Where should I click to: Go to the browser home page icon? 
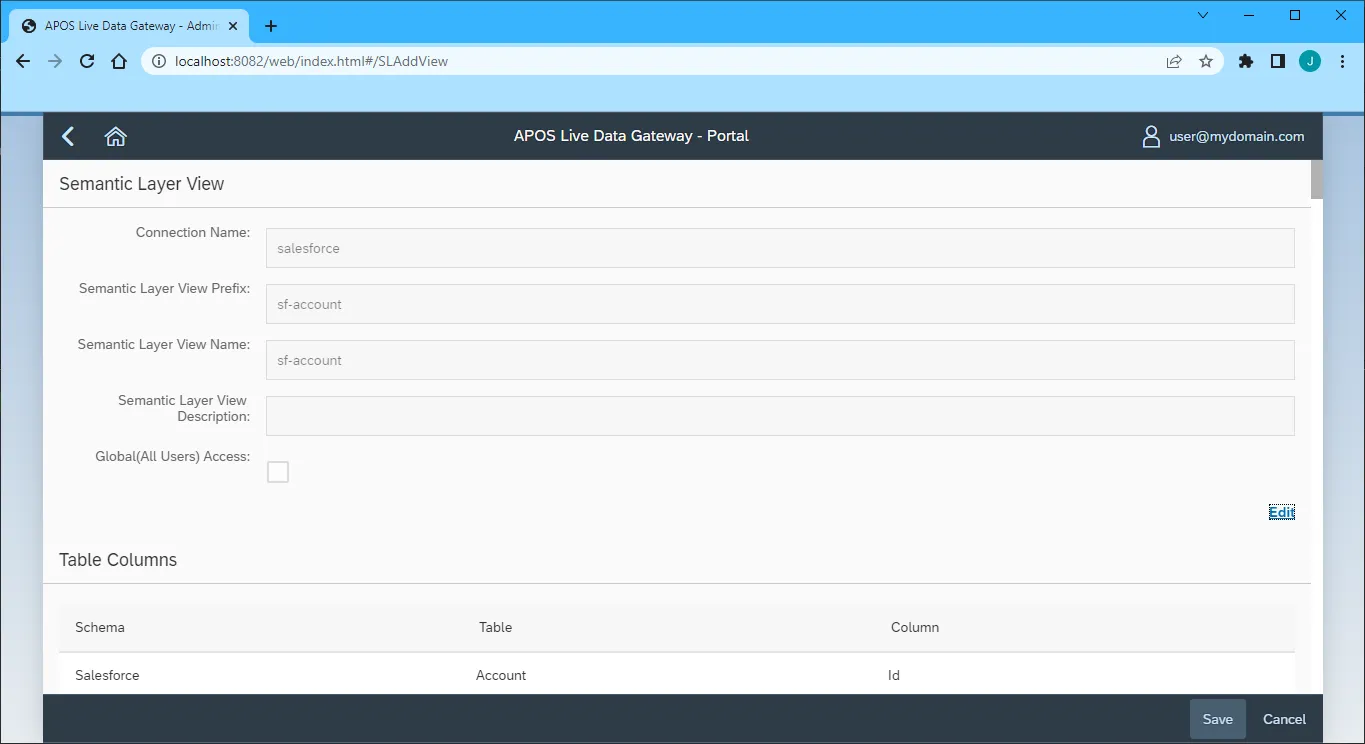[x=119, y=61]
